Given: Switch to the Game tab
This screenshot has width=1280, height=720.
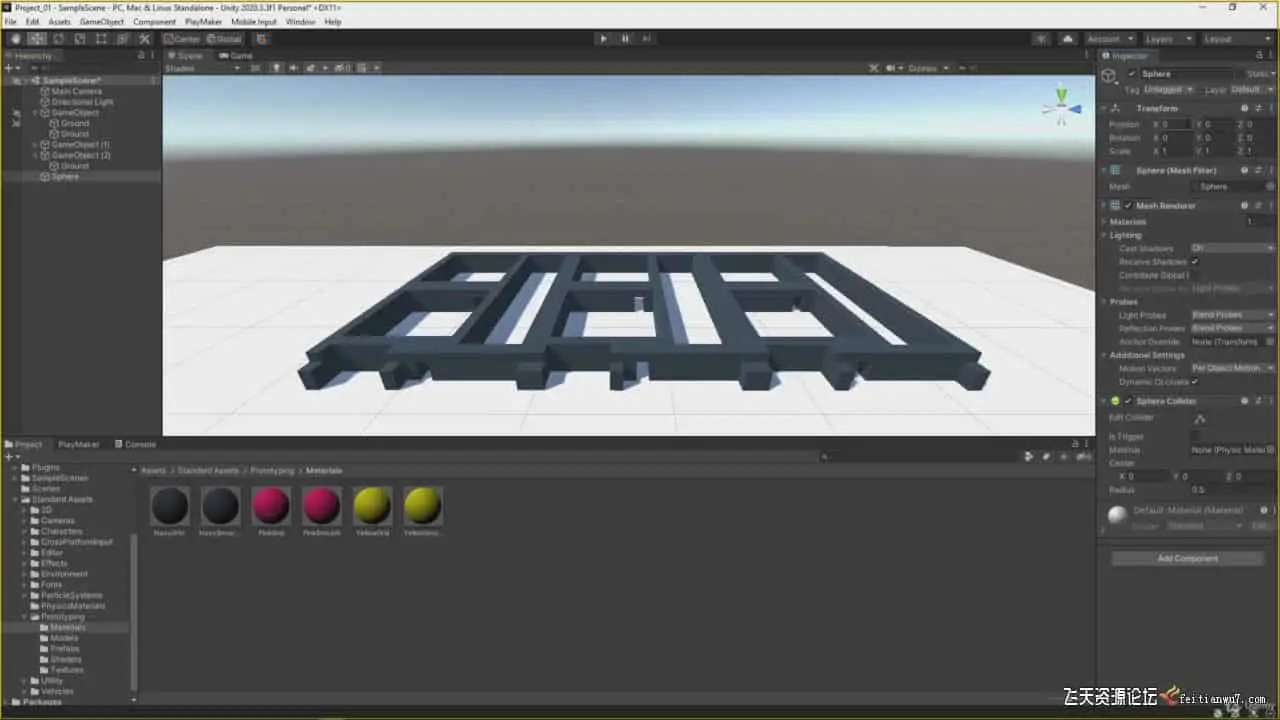Looking at the screenshot, I should coord(236,55).
